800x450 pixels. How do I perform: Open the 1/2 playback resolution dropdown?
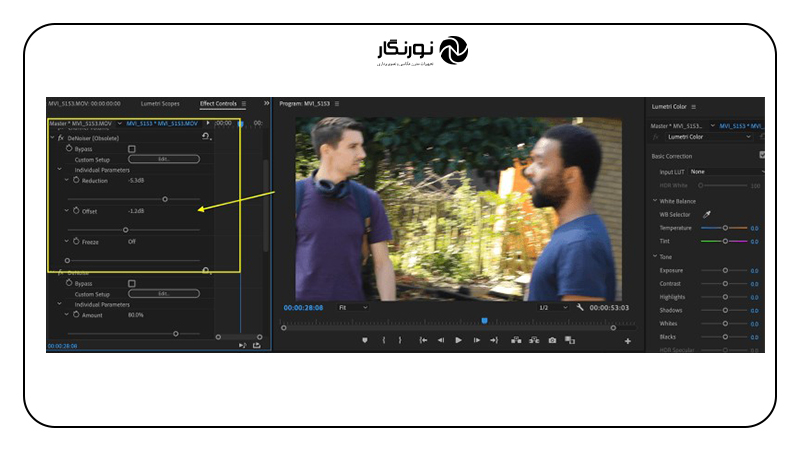pyautogui.click(x=553, y=308)
